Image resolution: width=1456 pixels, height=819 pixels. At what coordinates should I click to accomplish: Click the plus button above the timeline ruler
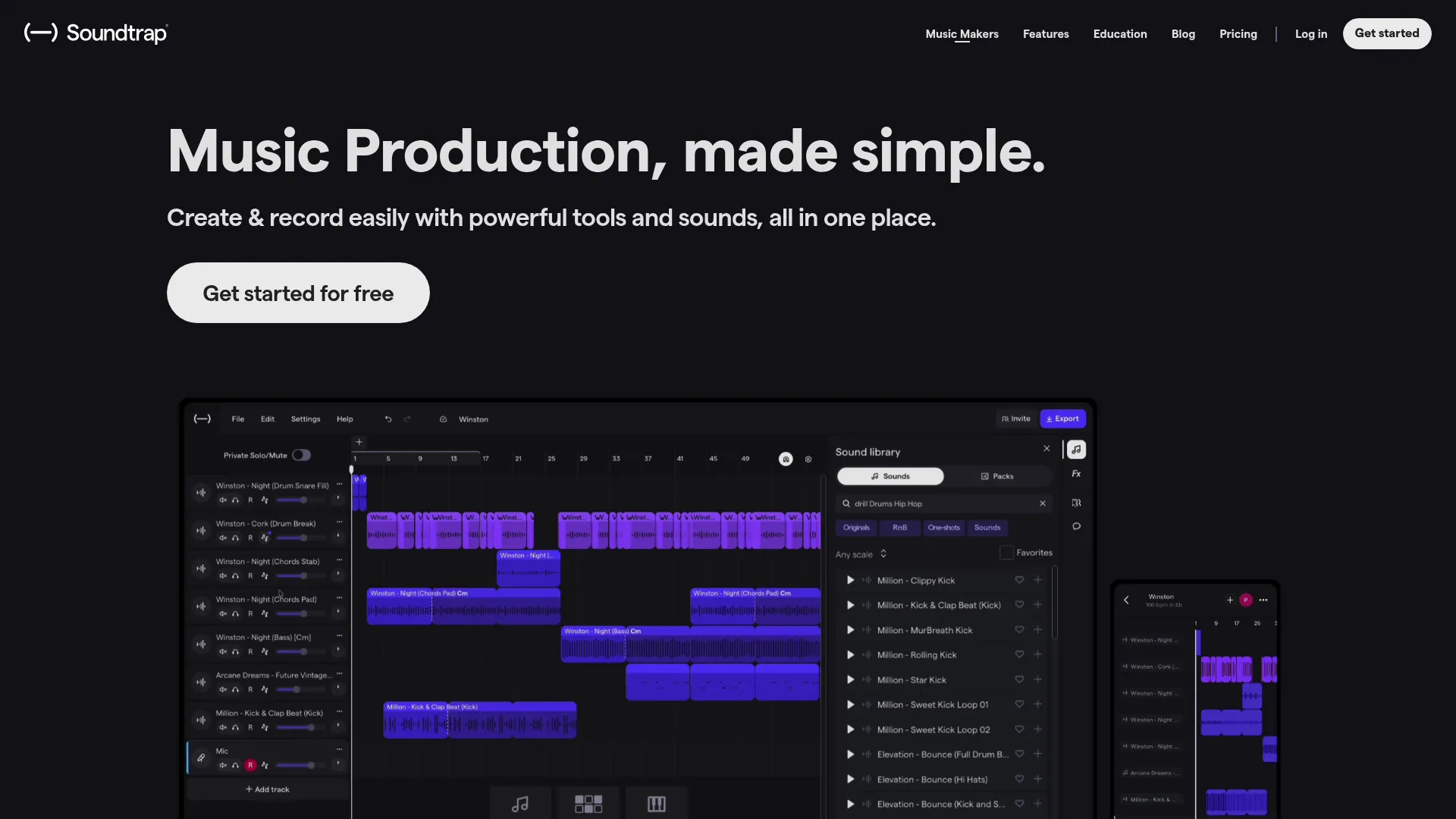tap(359, 442)
